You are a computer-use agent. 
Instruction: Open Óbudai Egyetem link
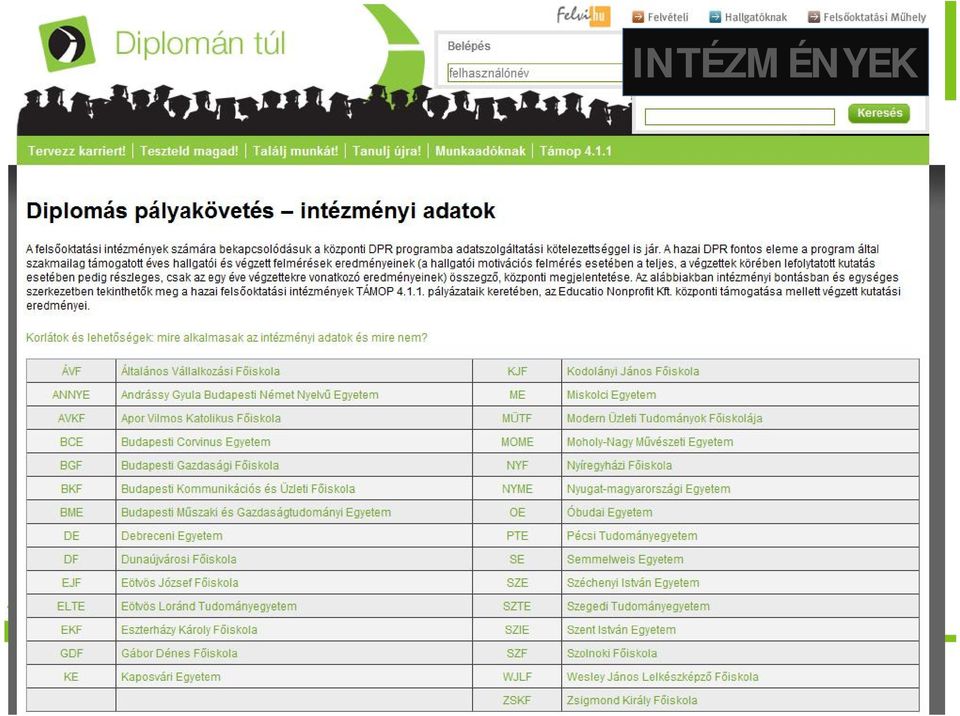coord(609,512)
